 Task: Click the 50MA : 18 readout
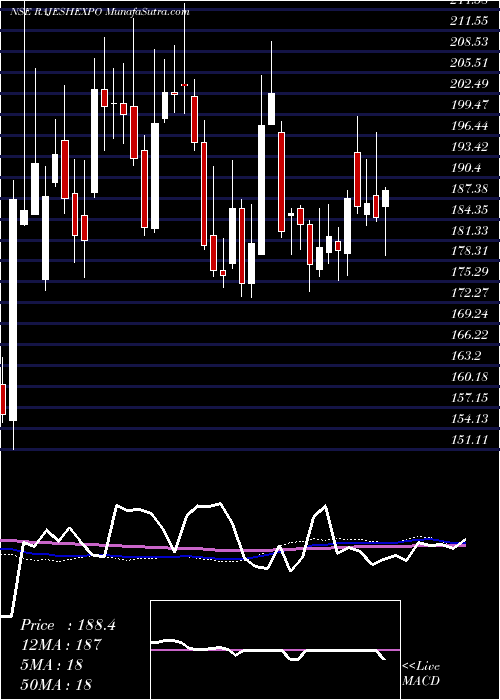[56, 684]
